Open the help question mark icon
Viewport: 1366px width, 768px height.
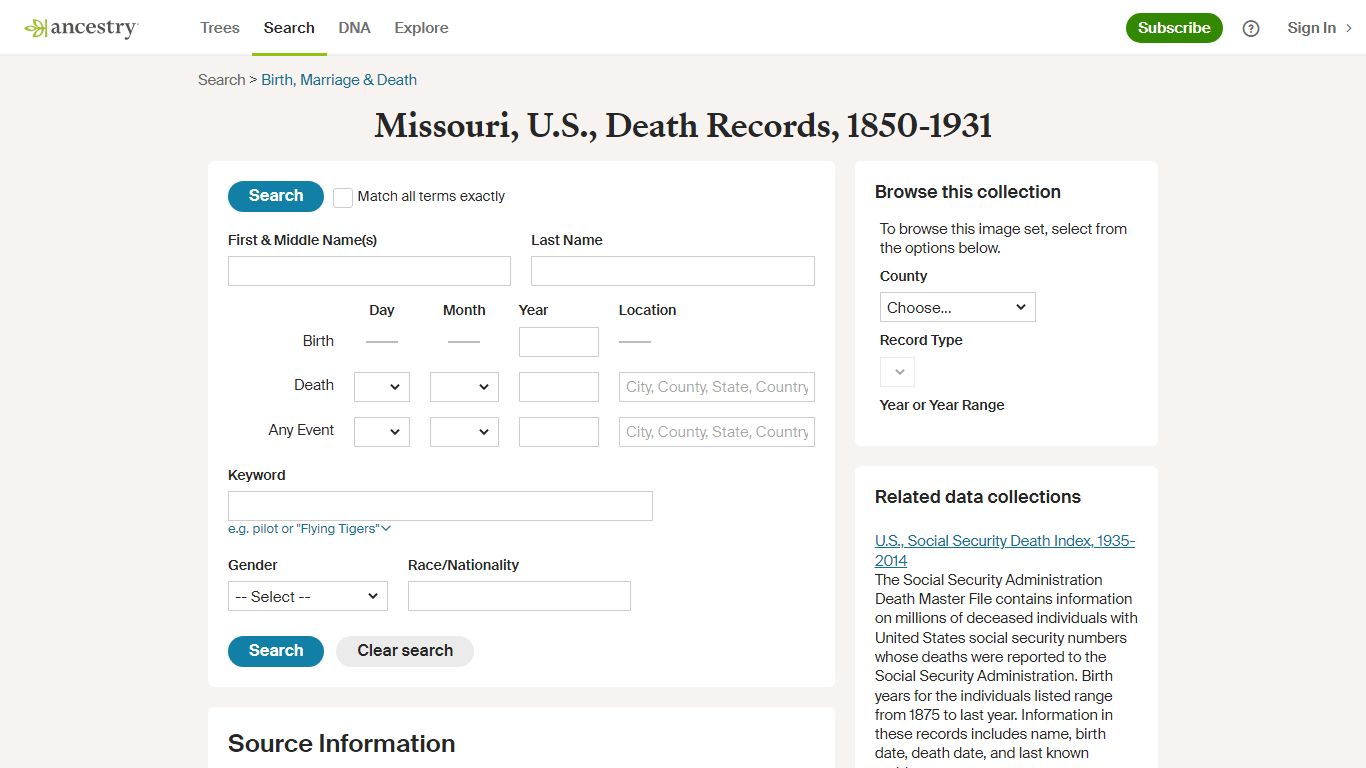click(1251, 28)
